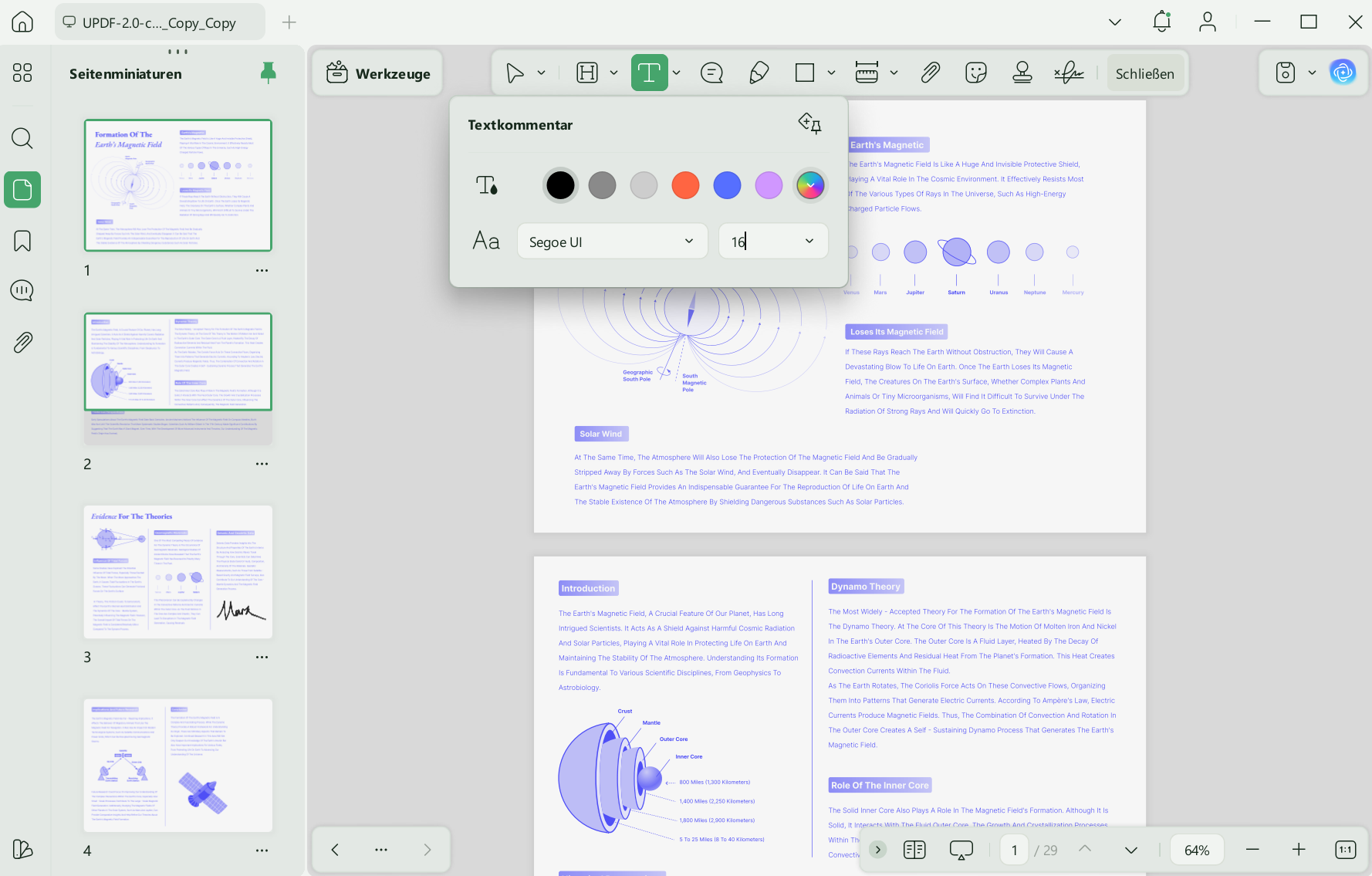Open the tab list chevron in title bar
This screenshot has width=1372, height=876.
click(1115, 22)
